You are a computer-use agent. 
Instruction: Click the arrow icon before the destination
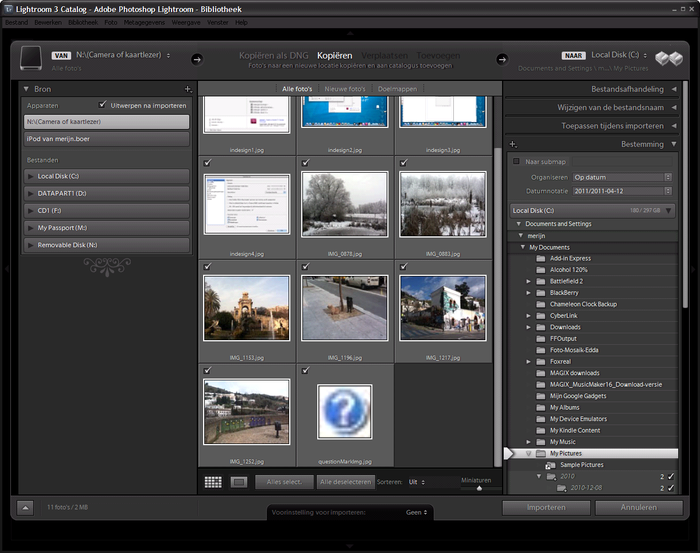(x=502, y=59)
